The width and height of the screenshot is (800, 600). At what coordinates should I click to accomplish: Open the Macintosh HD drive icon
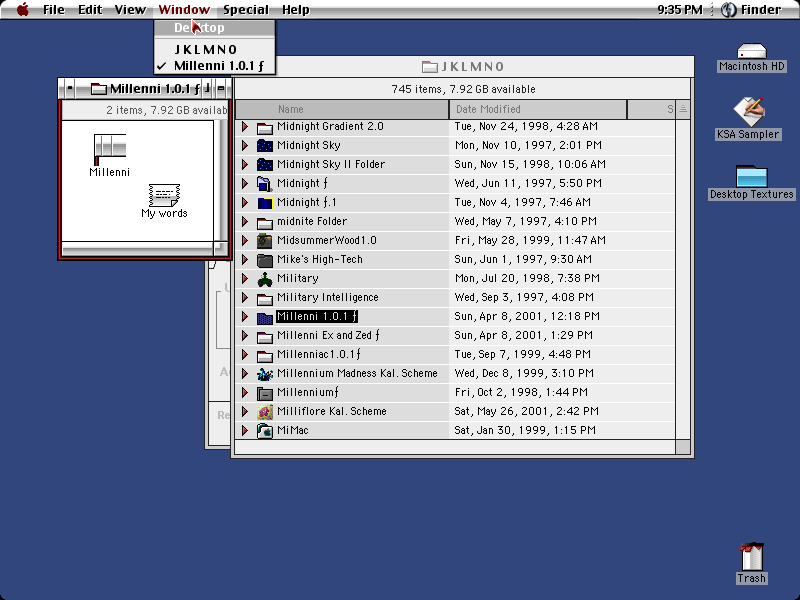click(x=752, y=52)
